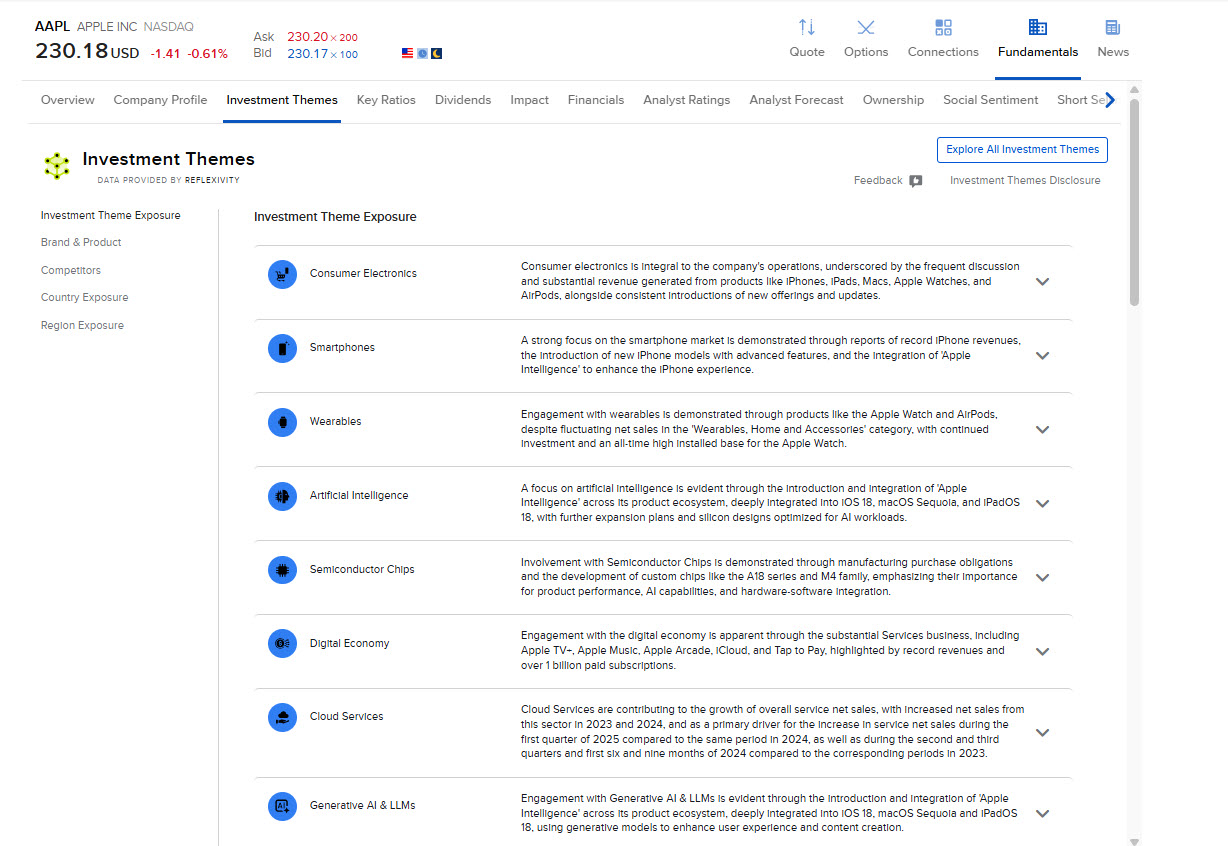The width and height of the screenshot is (1228, 846).
Task: Jump to the Competitors section
Action: [x=71, y=270]
